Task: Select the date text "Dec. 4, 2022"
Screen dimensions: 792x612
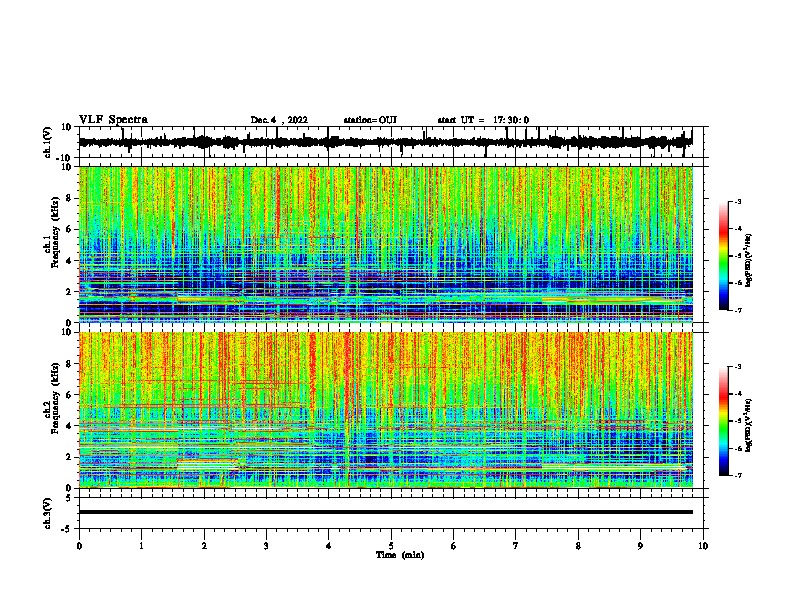Action: coord(279,120)
